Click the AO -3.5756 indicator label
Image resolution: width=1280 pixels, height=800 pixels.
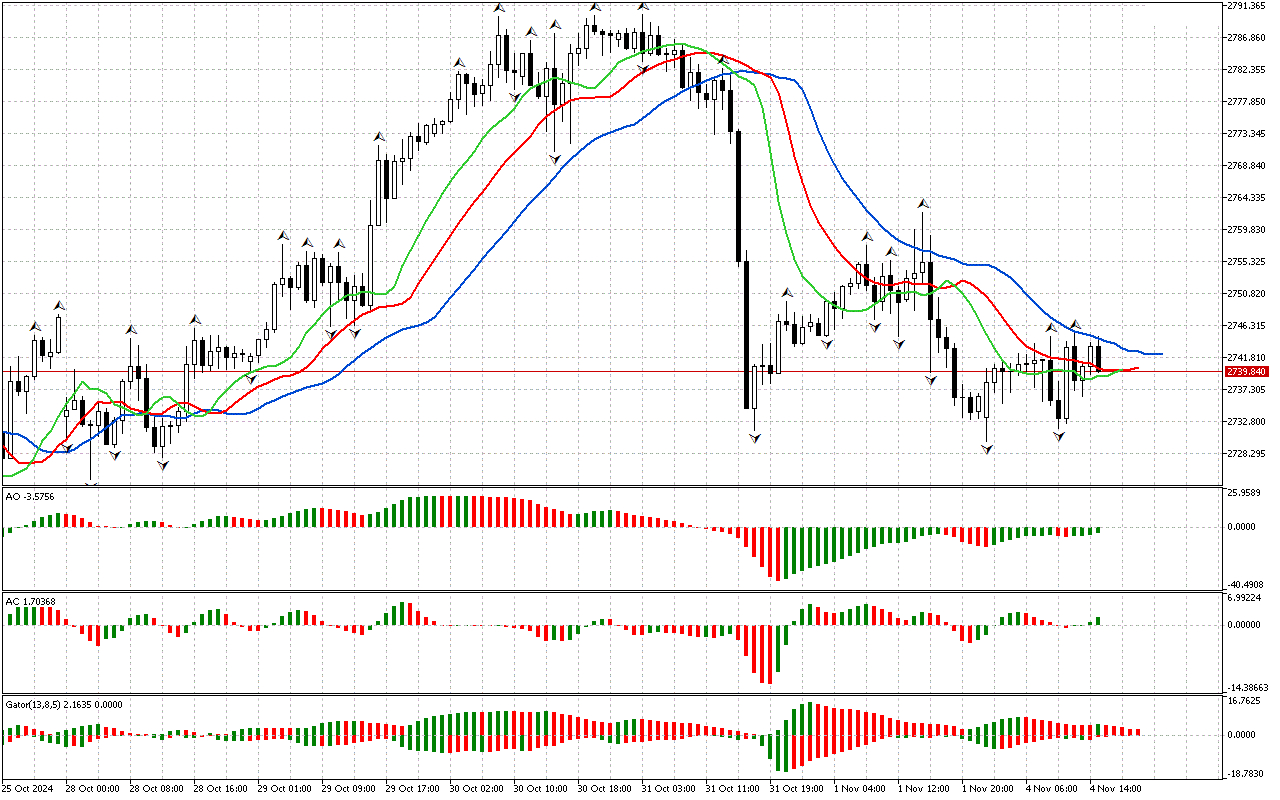click(x=30, y=495)
